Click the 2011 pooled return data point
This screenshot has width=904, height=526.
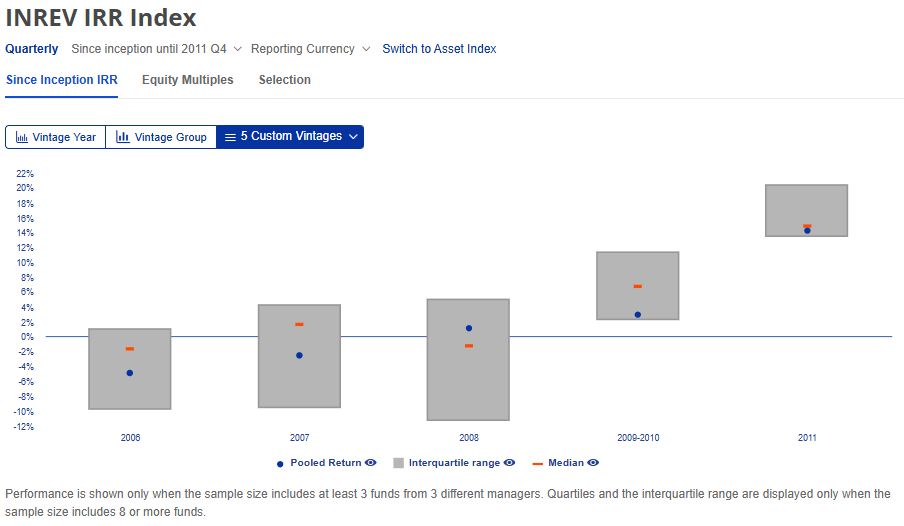click(x=807, y=231)
